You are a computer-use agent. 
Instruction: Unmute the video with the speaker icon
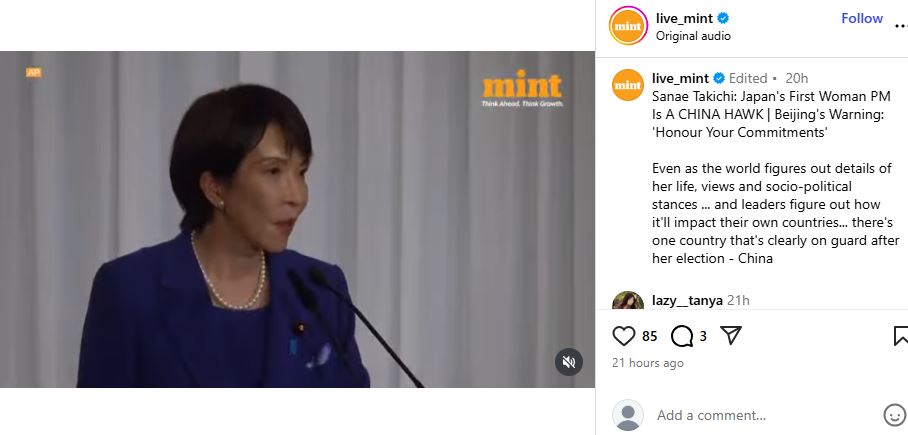click(x=569, y=362)
